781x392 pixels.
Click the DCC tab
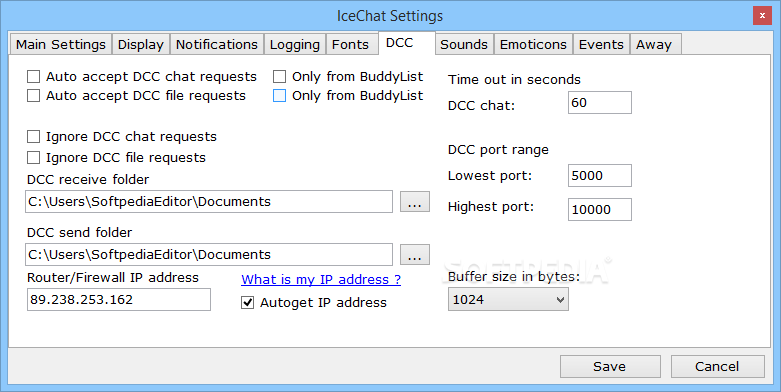click(x=406, y=43)
